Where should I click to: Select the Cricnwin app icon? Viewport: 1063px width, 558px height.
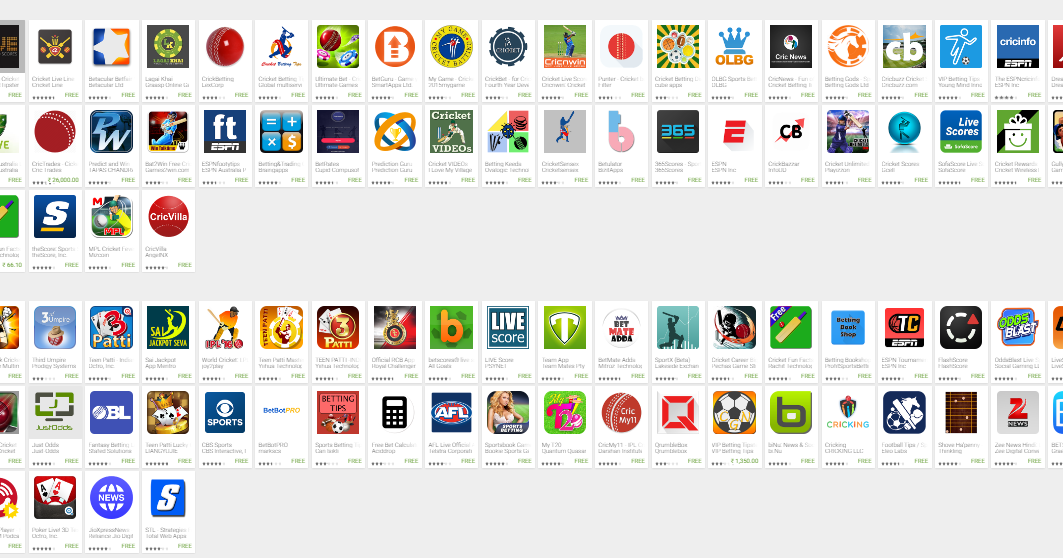click(x=565, y=47)
